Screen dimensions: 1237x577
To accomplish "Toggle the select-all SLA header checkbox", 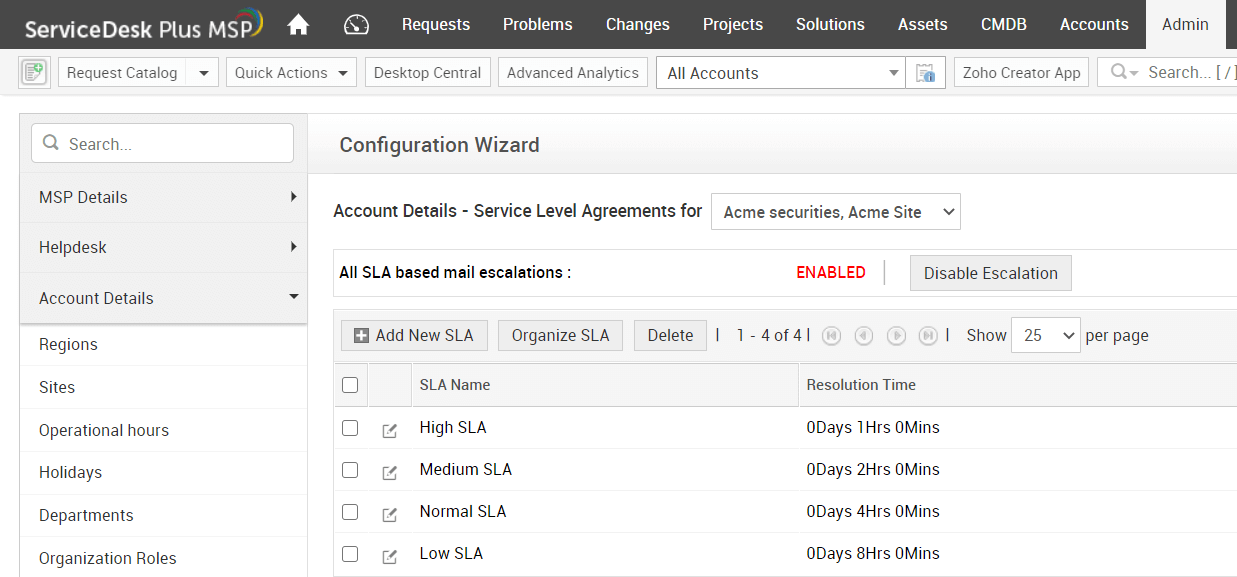I will (350, 385).
